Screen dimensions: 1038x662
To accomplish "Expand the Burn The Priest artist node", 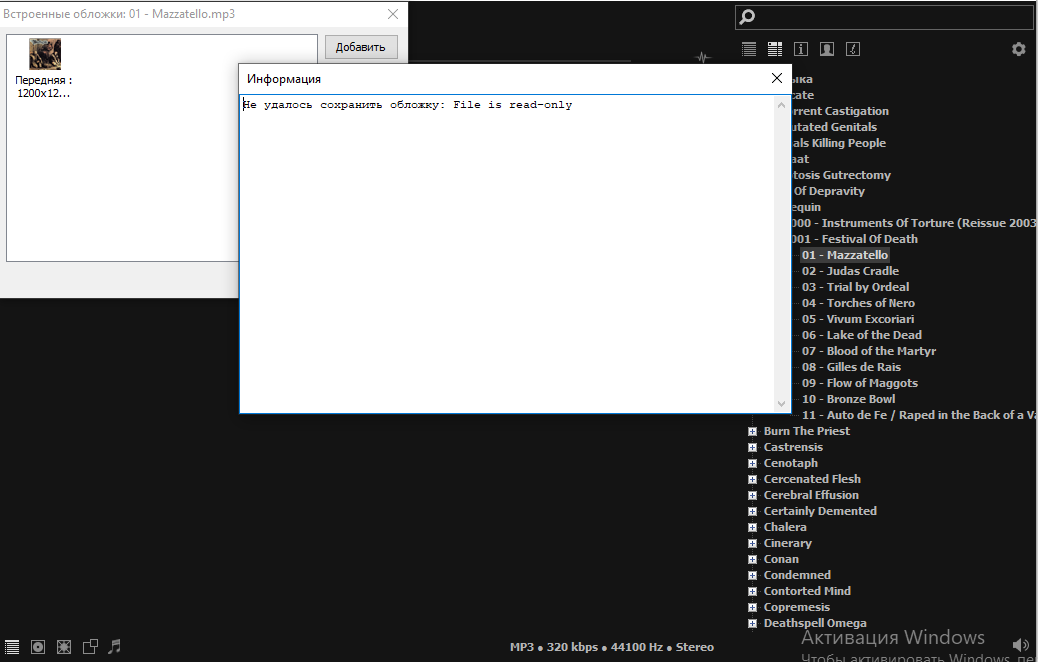I will click(752, 431).
